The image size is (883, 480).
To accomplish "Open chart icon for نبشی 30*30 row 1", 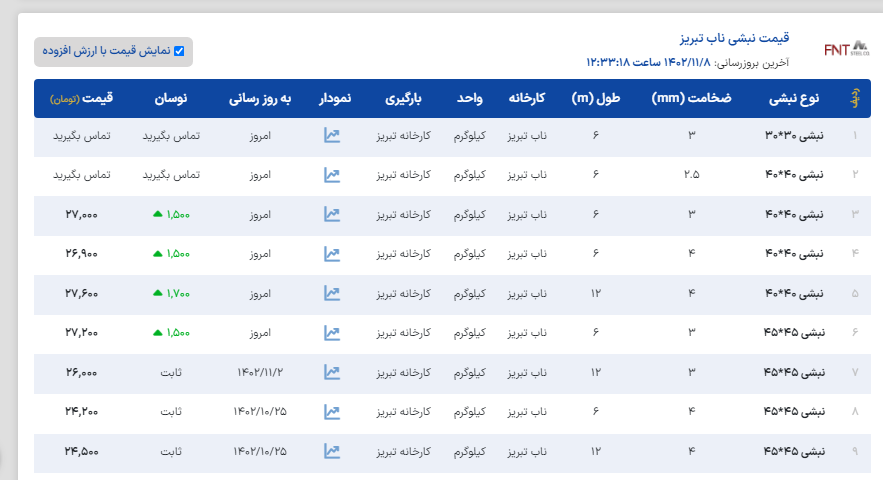I will [332, 136].
